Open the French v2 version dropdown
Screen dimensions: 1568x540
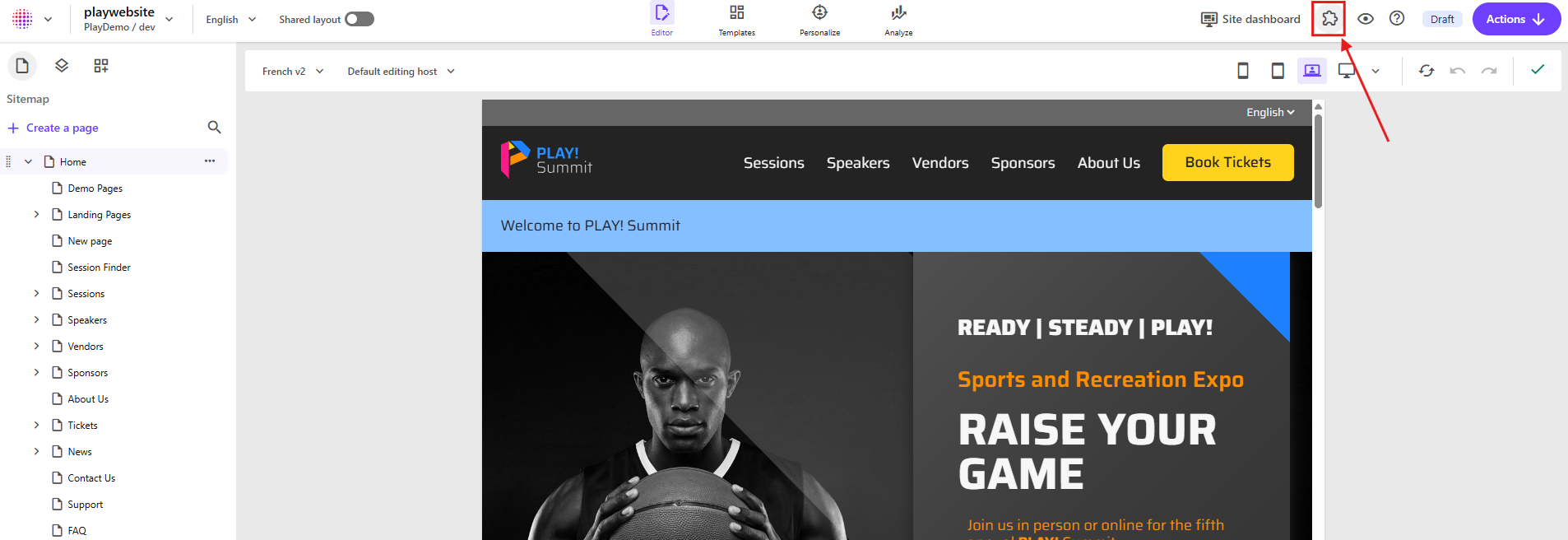293,72
